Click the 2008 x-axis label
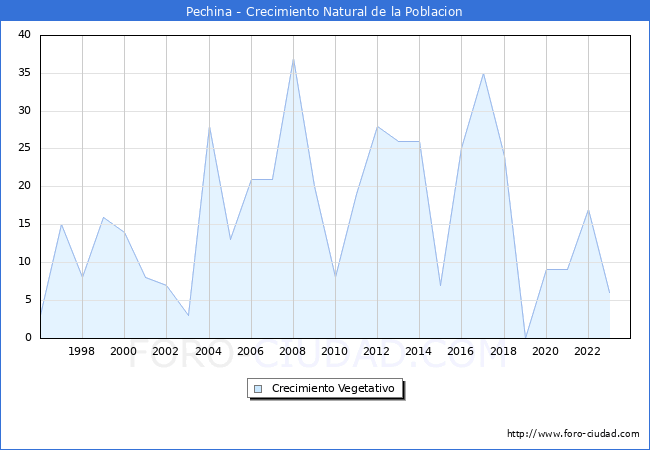 coord(292,351)
